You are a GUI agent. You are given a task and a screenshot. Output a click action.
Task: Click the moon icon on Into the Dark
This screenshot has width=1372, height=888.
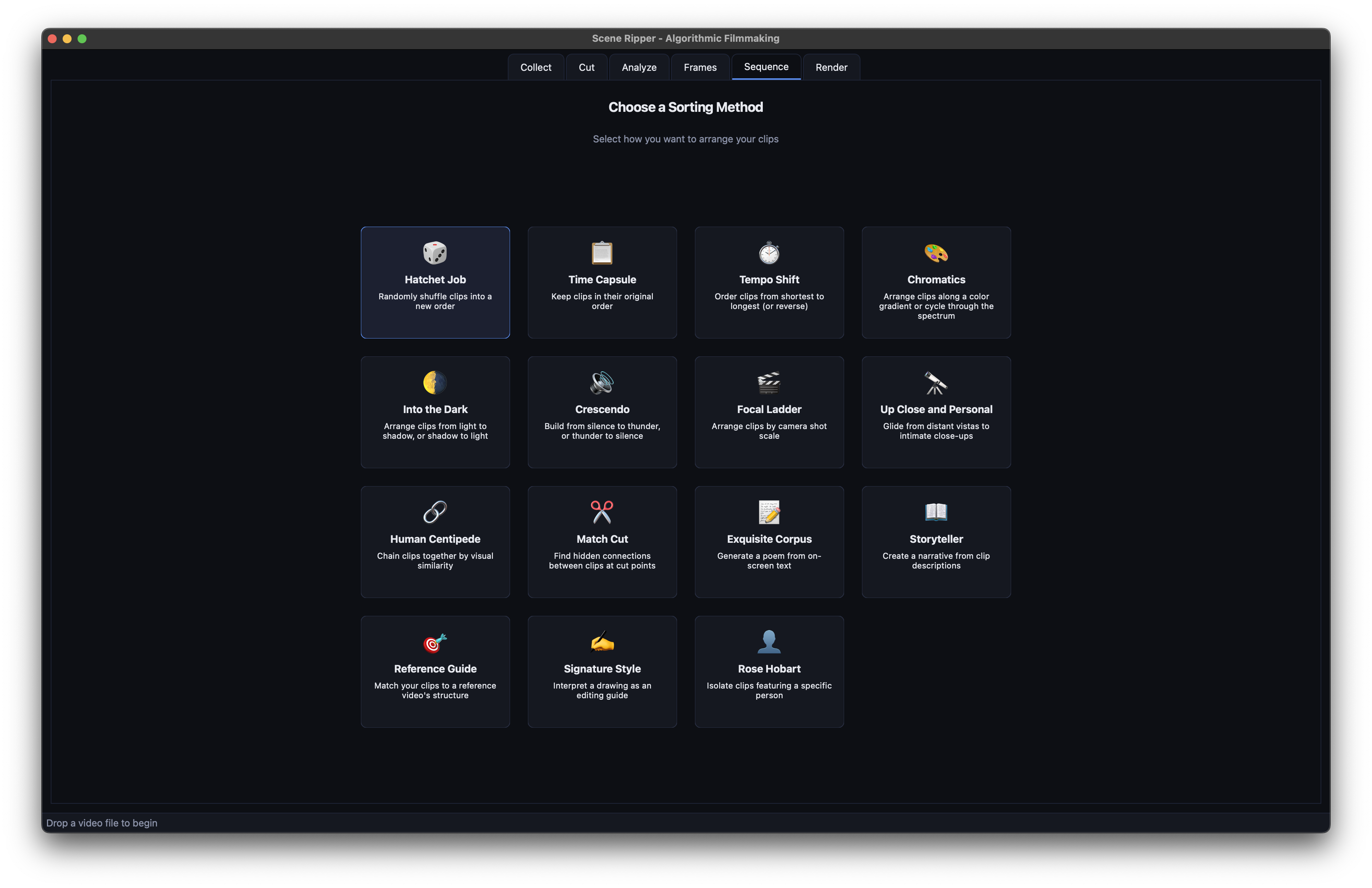[x=435, y=382]
